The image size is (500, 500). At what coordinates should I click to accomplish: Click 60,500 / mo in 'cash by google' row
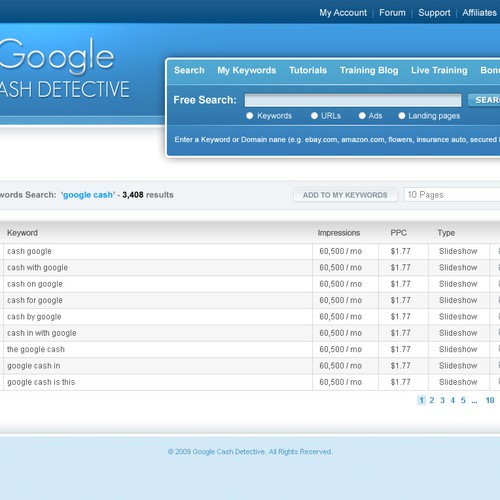click(x=340, y=317)
